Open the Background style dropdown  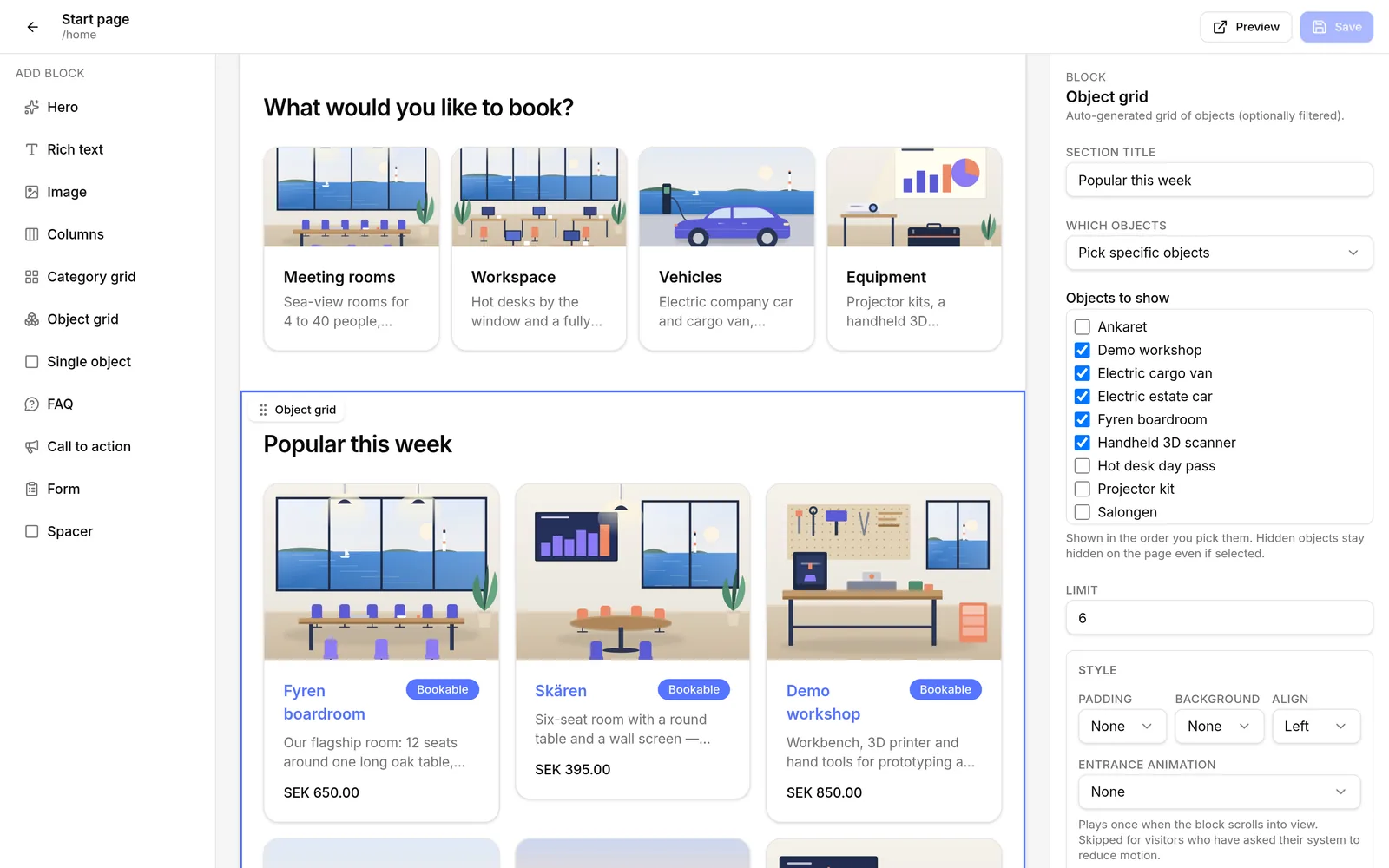click(1219, 727)
